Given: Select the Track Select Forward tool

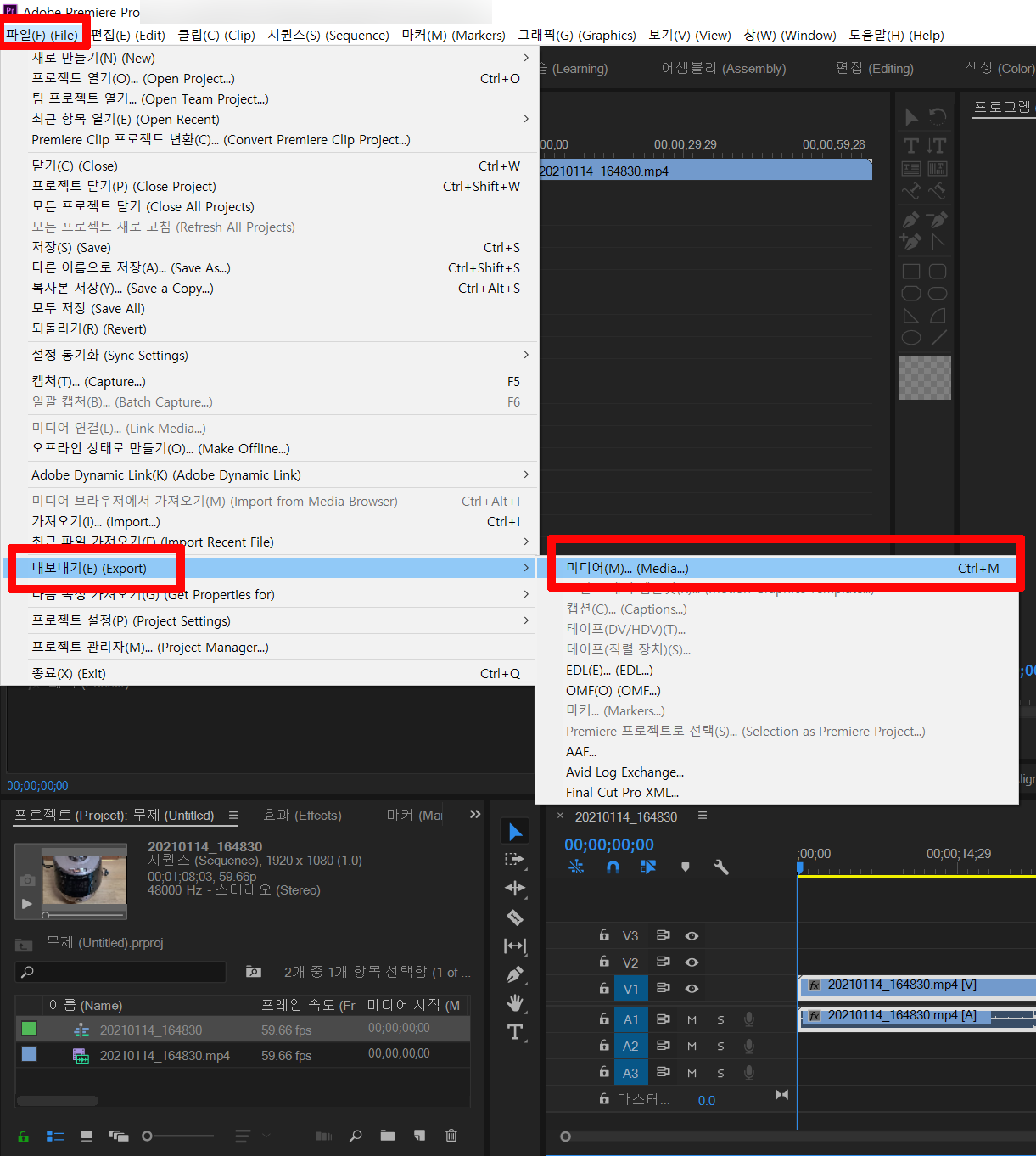Looking at the screenshot, I should click(x=515, y=860).
